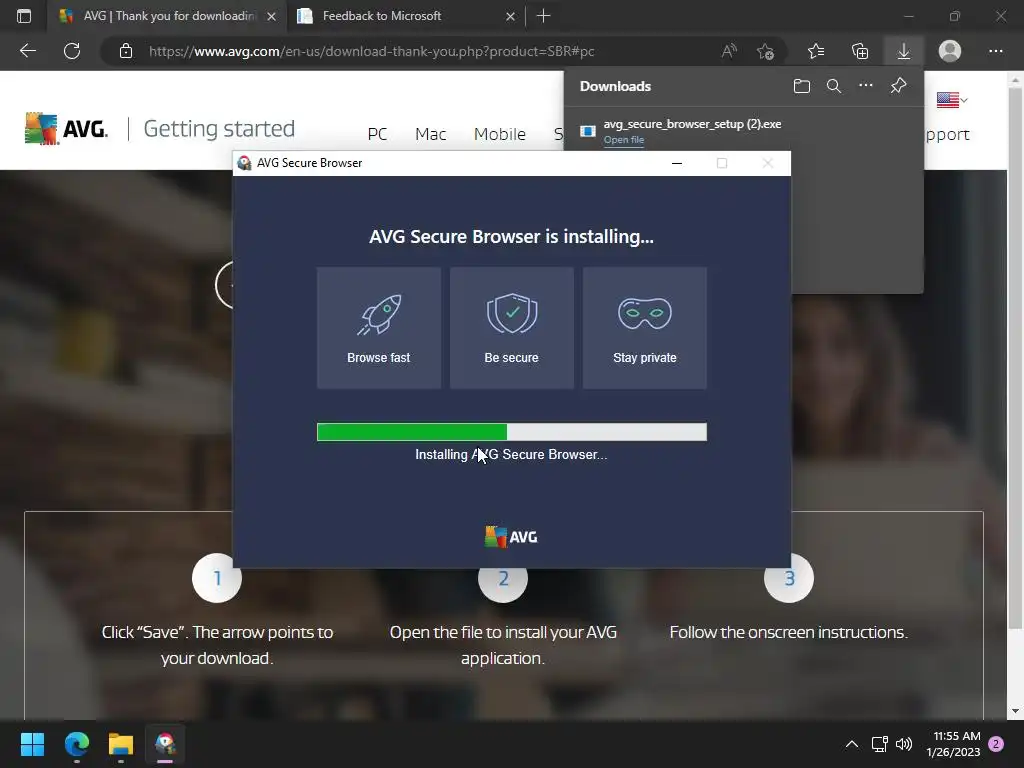Viewport: 1024px width, 768px height.
Task: Open Collections toolbar icon
Action: click(x=860, y=51)
